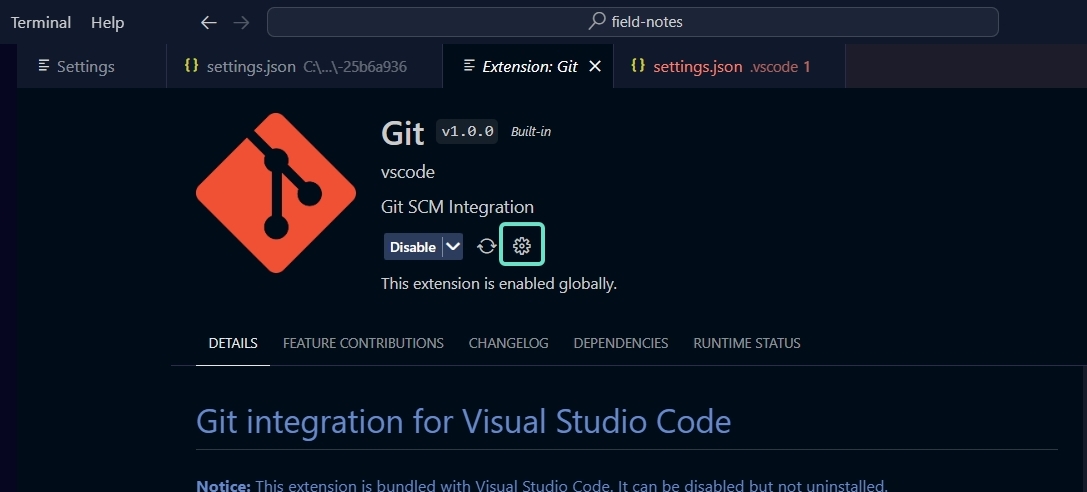Screen dimensions: 1087x492
Task: Click the Disable extension button
Action: tap(412, 247)
